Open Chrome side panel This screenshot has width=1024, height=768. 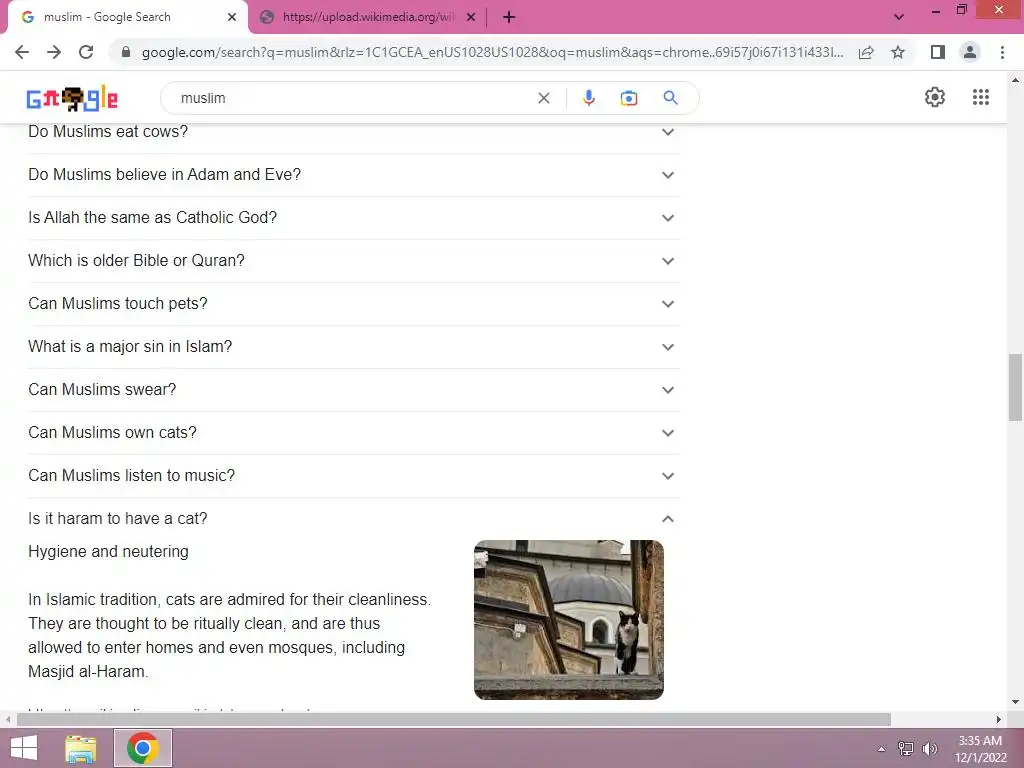coord(938,52)
